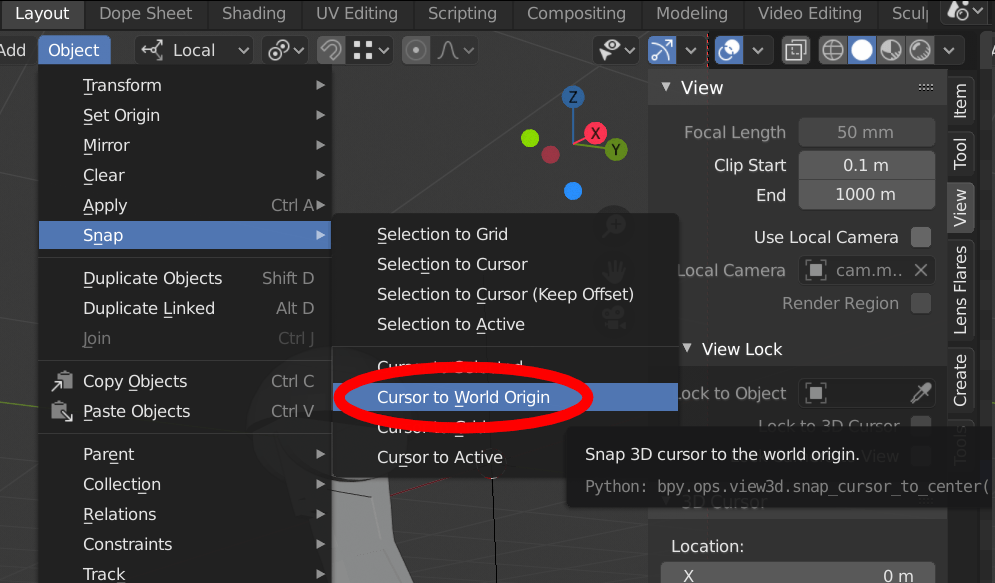Select solid viewport shading
The width and height of the screenshot is (995, 583).
click(862, 50)
